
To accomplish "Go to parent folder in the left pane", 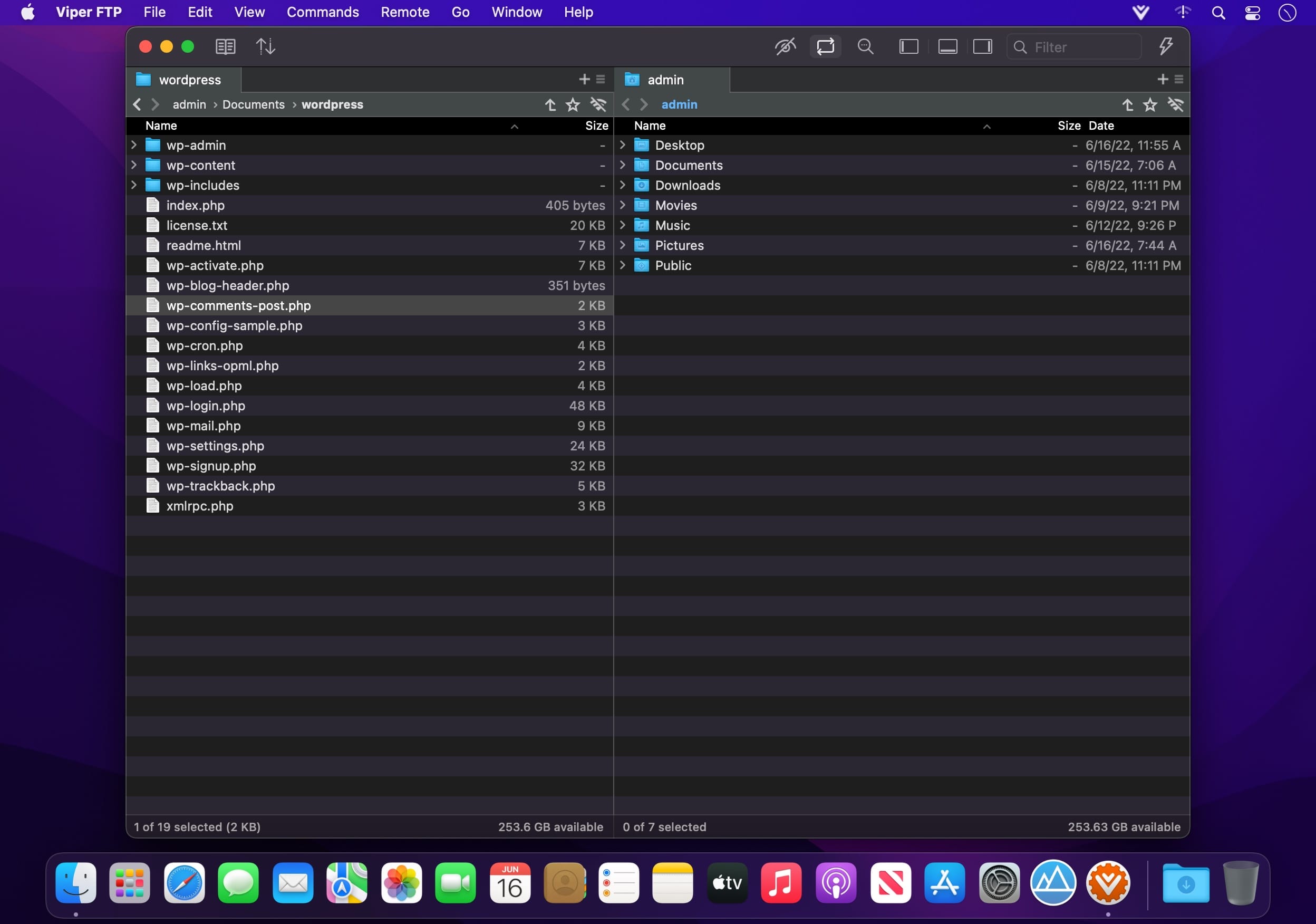I will click(x=550, y=104).
